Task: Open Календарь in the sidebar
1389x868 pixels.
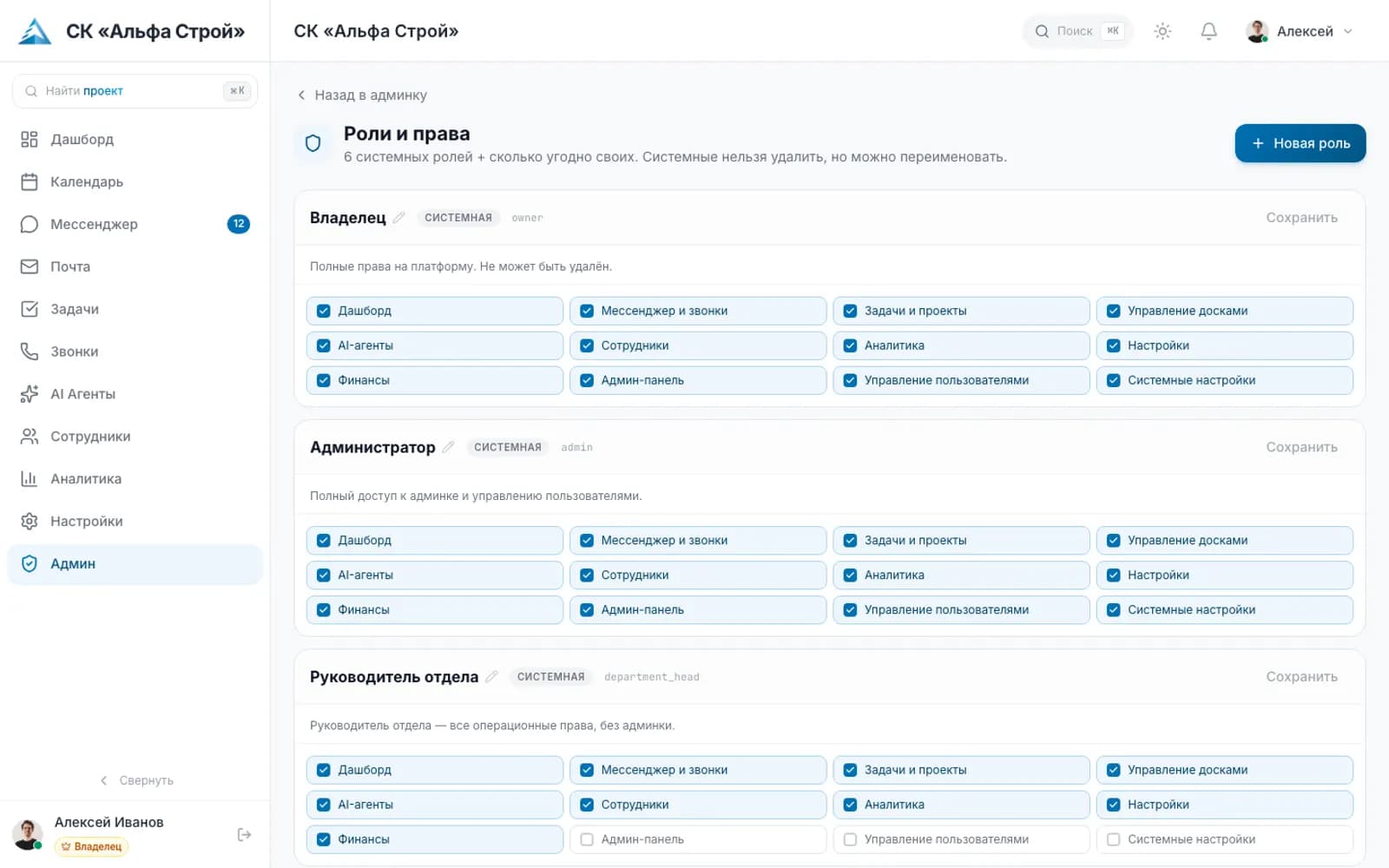Action: pyautogui.click(x=135, y=181)
